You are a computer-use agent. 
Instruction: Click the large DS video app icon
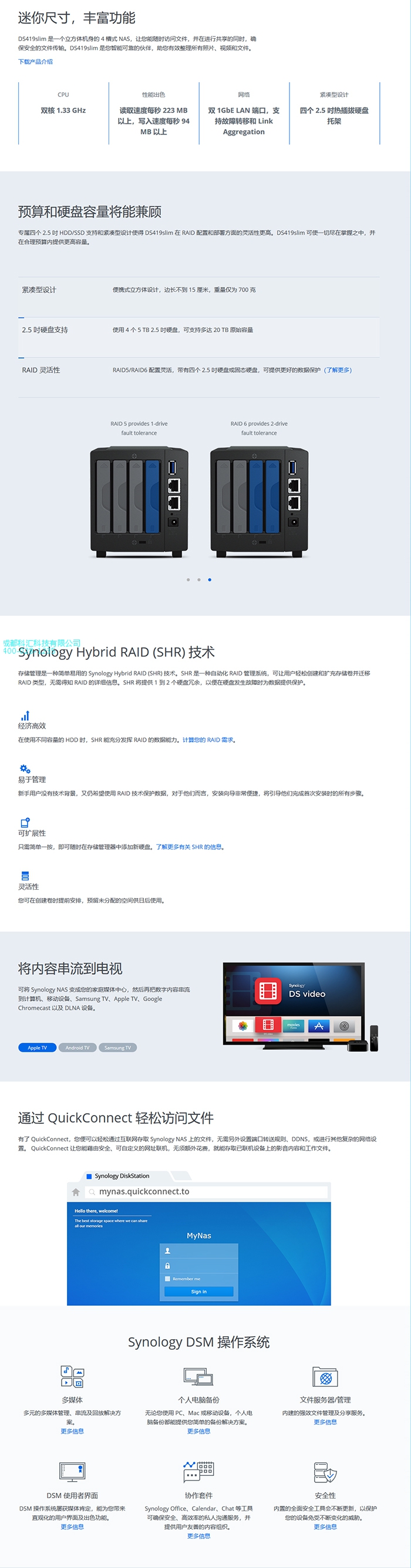(268, 992)
